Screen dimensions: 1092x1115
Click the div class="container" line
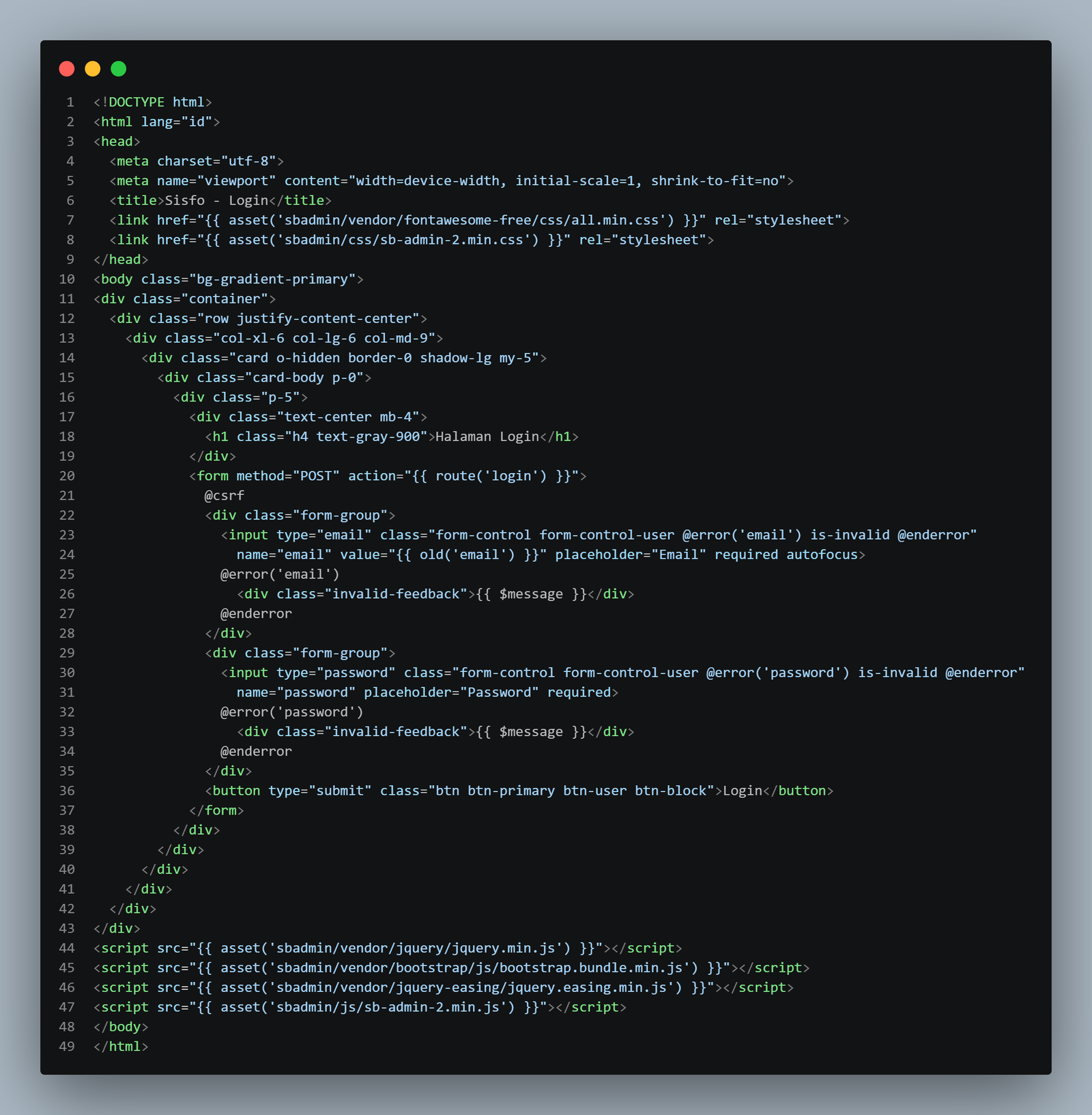185,299
